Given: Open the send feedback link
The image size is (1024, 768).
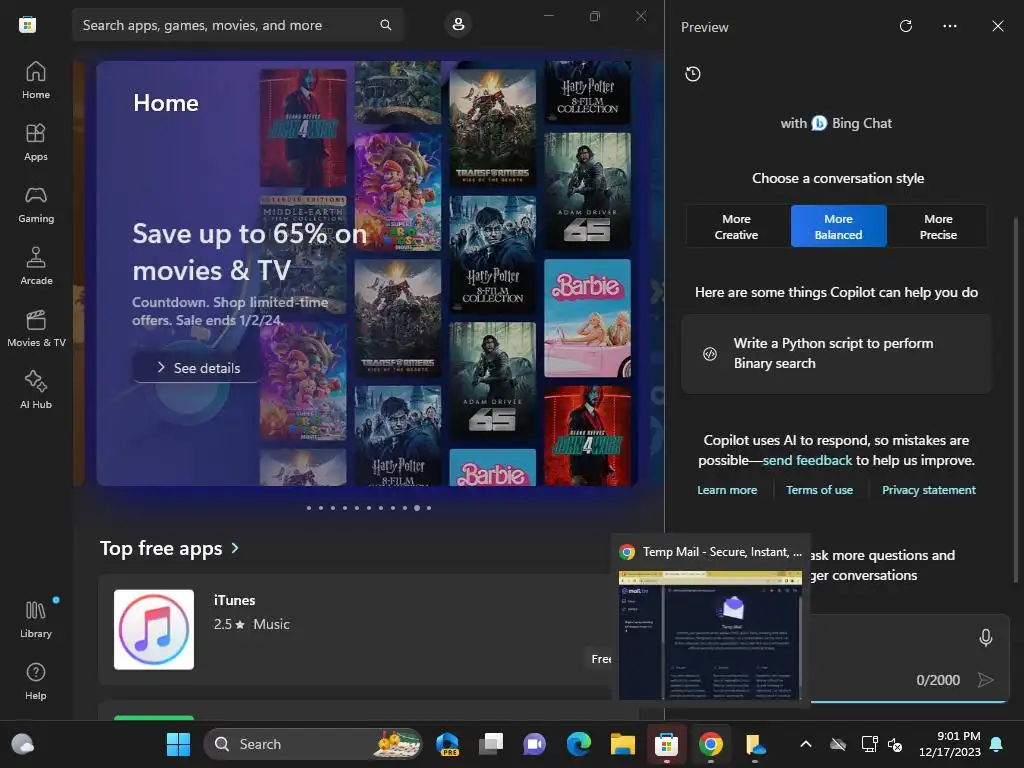Looking at the screenshot, I should 807,460.
